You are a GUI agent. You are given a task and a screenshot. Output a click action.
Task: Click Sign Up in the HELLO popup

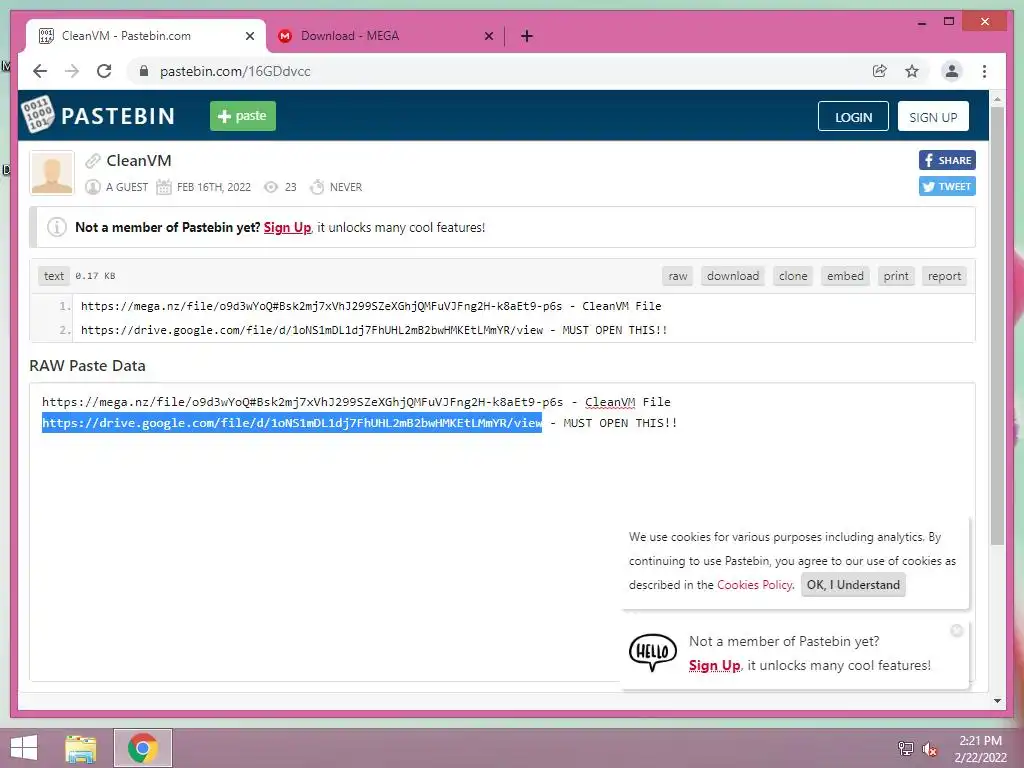coord(714,665)
